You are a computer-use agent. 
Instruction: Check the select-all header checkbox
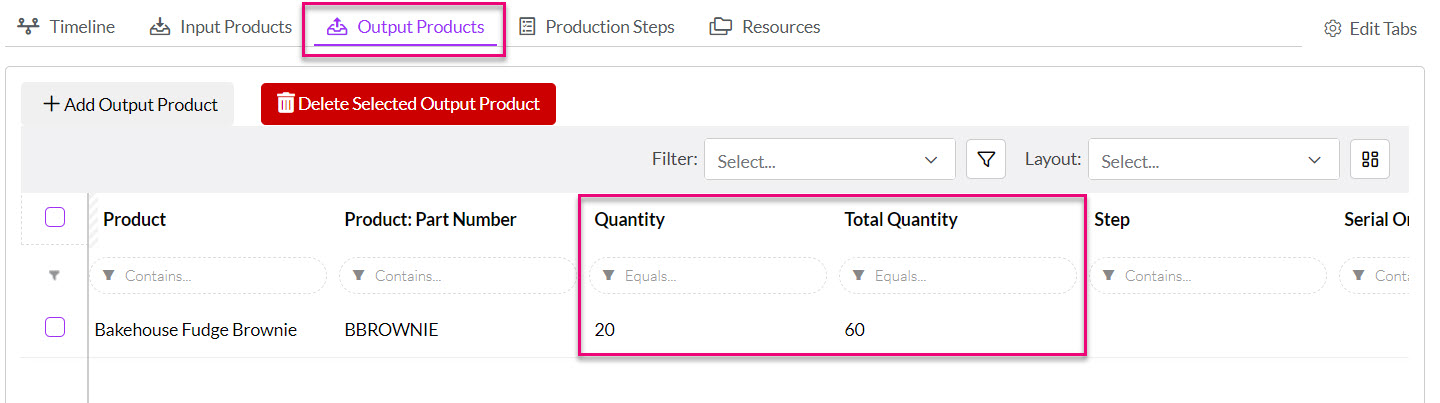[55, 217]
